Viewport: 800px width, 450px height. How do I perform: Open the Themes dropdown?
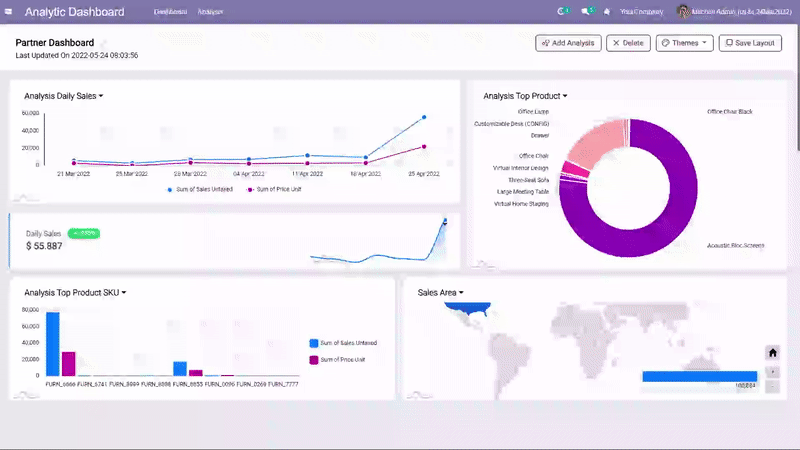pyautogui.click(x=684, y=43)
